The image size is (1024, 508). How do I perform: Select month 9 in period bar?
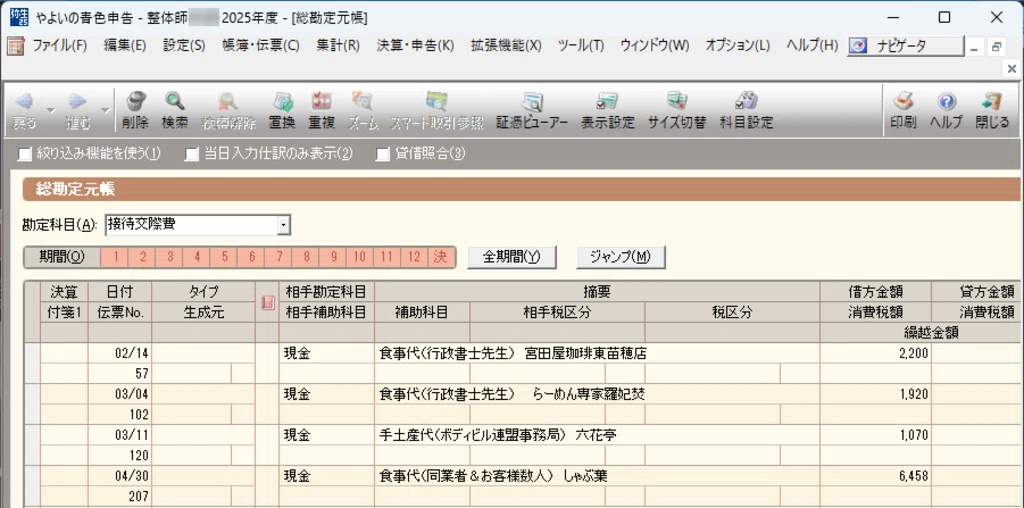pos(333,257)
